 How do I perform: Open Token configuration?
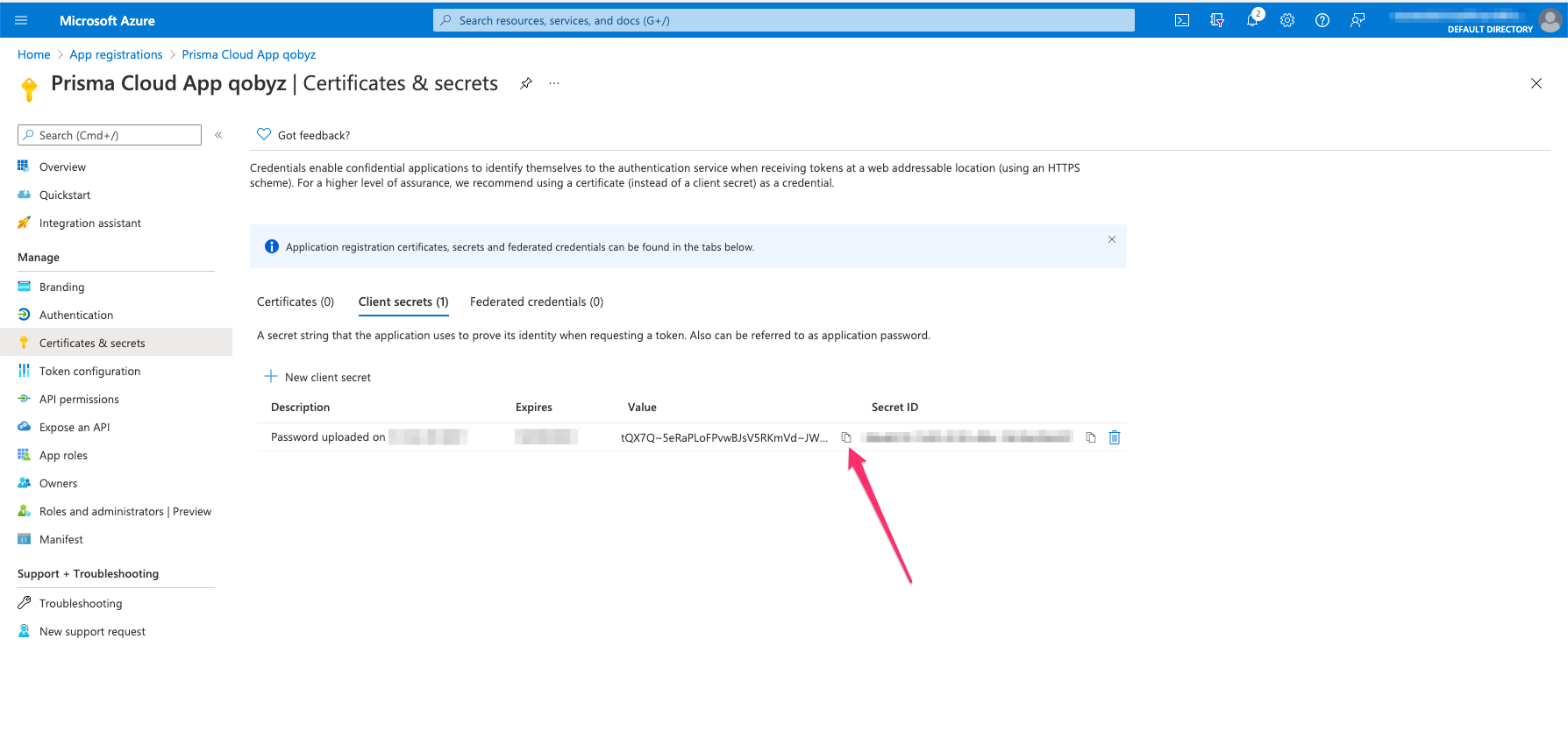click(89, 371)
